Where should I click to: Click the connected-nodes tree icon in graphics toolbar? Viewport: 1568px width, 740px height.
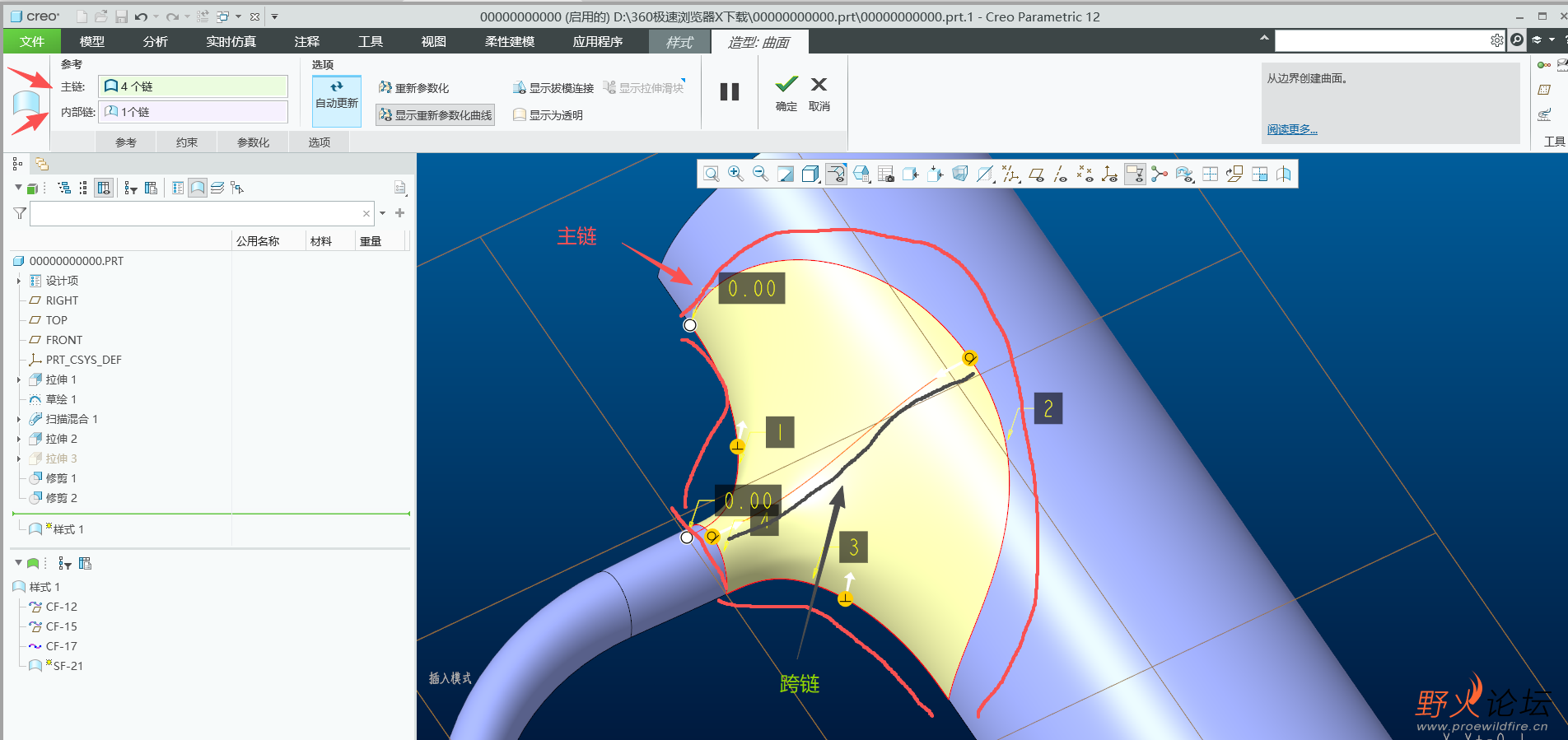point(1160,174)
